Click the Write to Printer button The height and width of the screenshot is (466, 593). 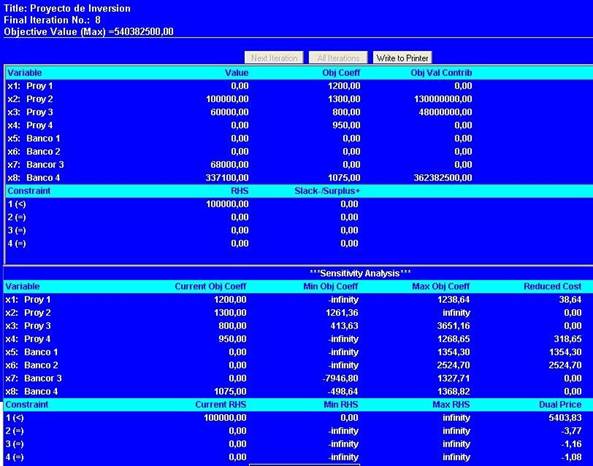click(402, 58)
